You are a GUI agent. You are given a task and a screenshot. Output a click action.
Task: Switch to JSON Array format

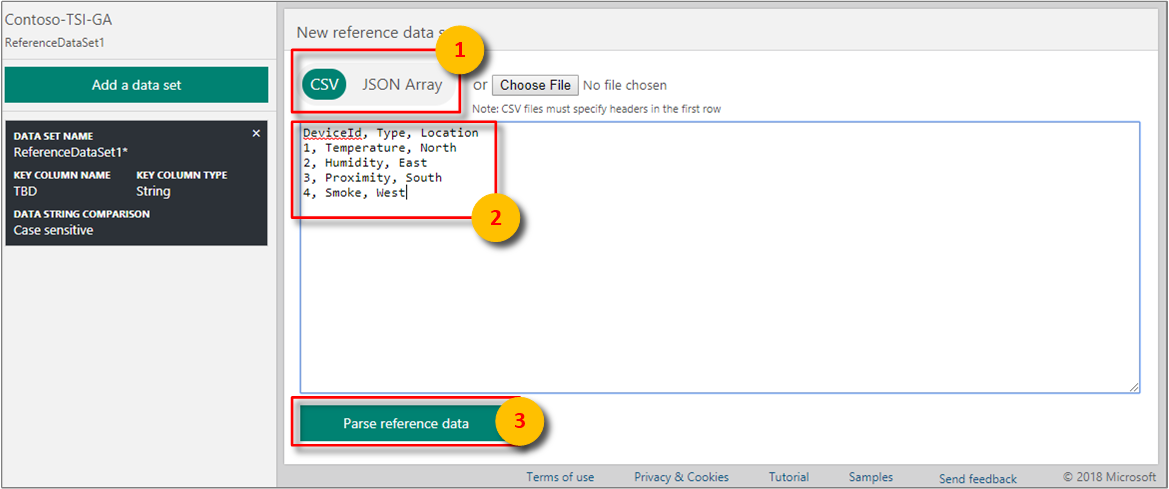tap(402, 85)
